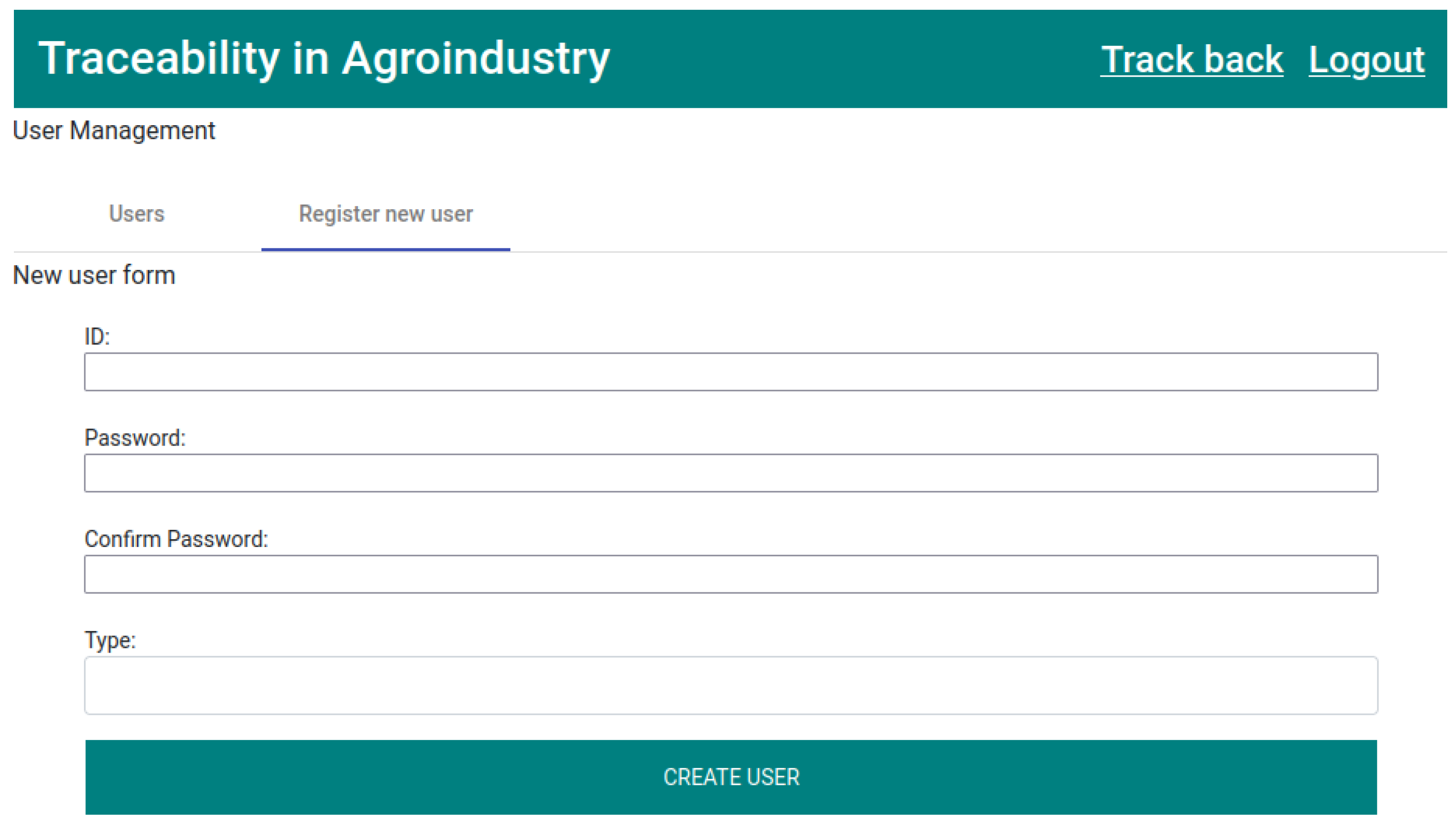Log out using the Logout link
The height and width of the screenshot is (823, 1456).
tap(1366, 59)
